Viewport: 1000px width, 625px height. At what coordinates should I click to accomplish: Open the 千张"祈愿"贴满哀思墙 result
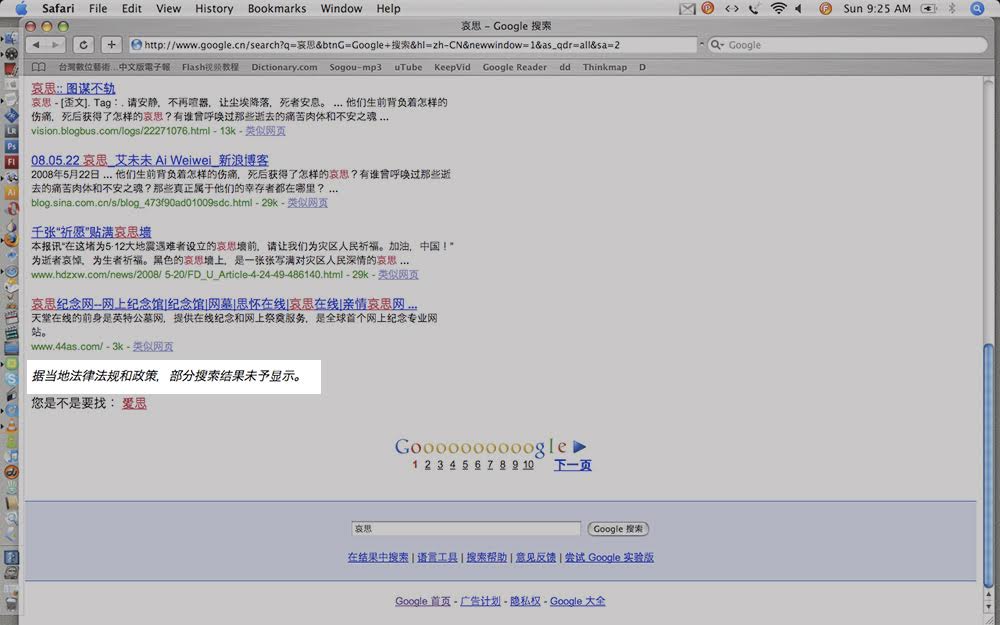91,232
